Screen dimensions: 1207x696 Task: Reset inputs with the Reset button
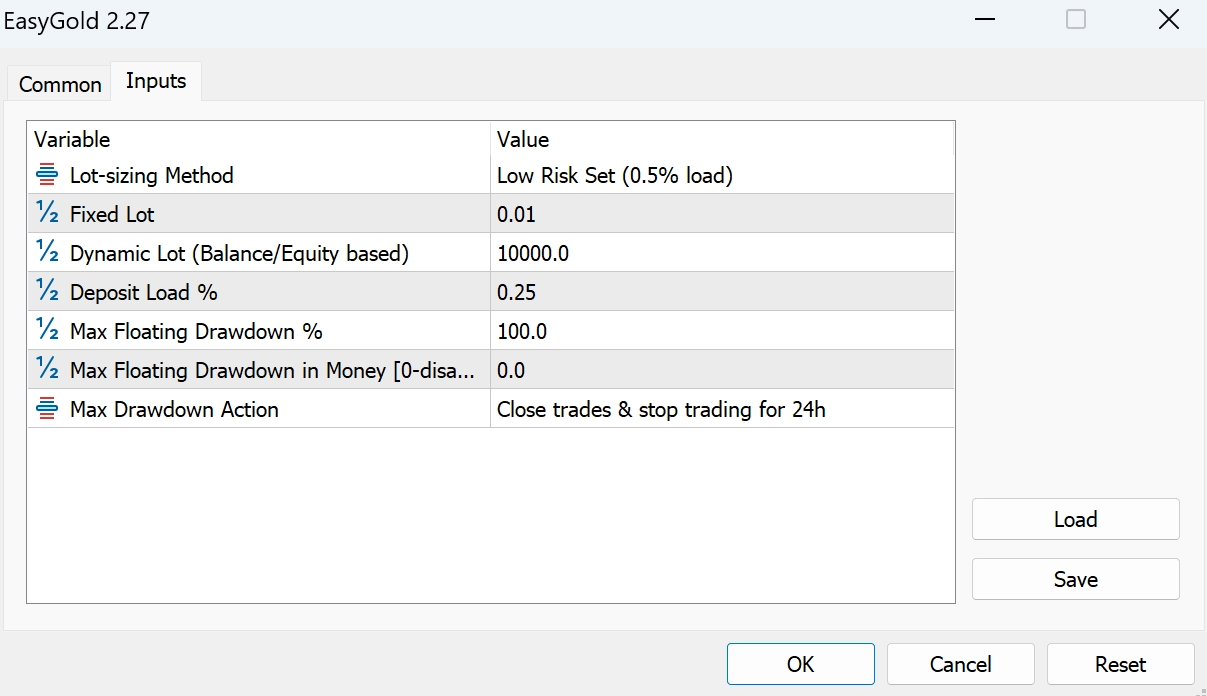tap(1120, 664)
